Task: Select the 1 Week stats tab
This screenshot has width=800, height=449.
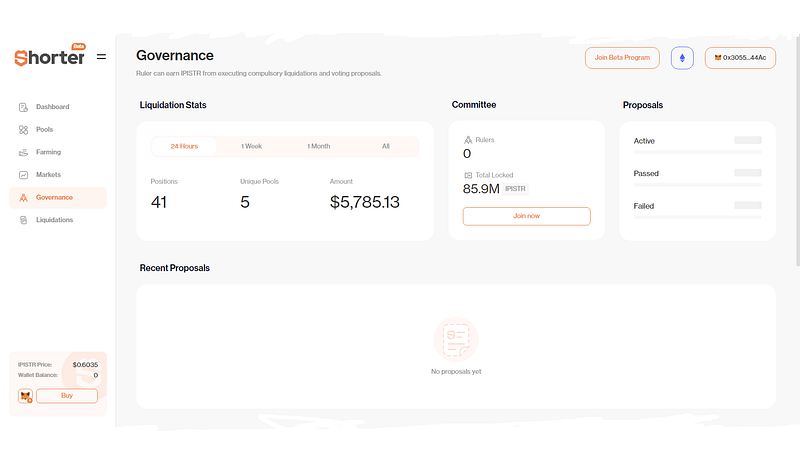Action: (252, 146)
